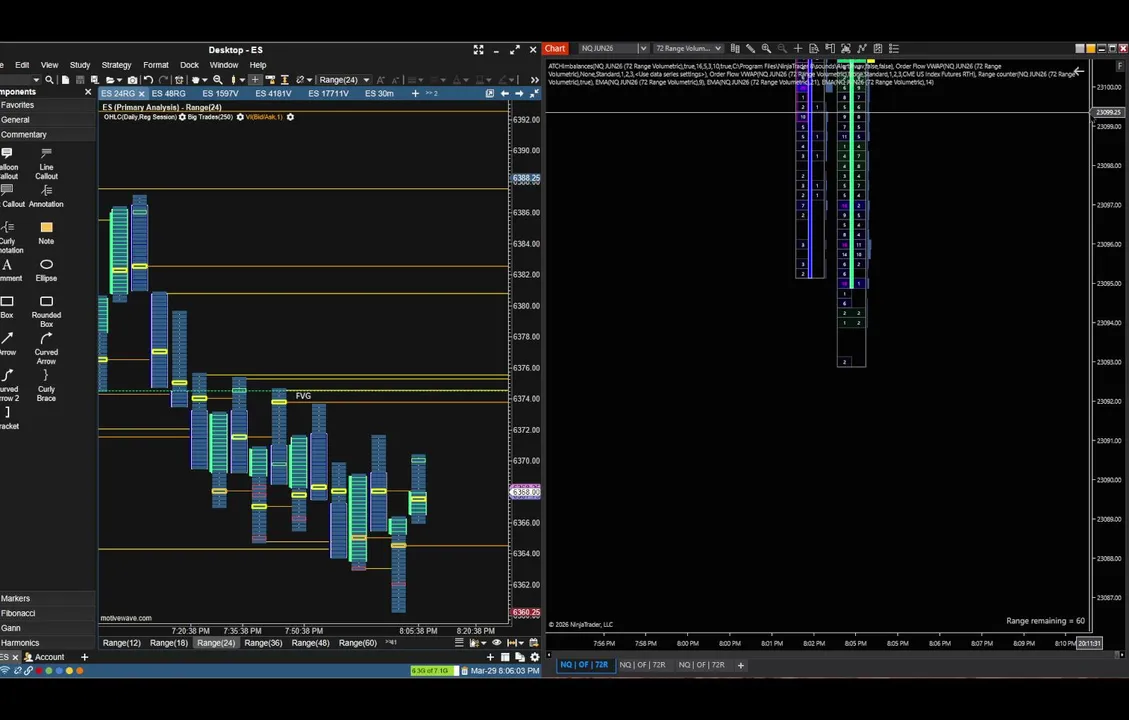This screenshot has width=1129, height=720.
Task: Enable NinjaTrader crosshair cursor
Action: point(798,48)
